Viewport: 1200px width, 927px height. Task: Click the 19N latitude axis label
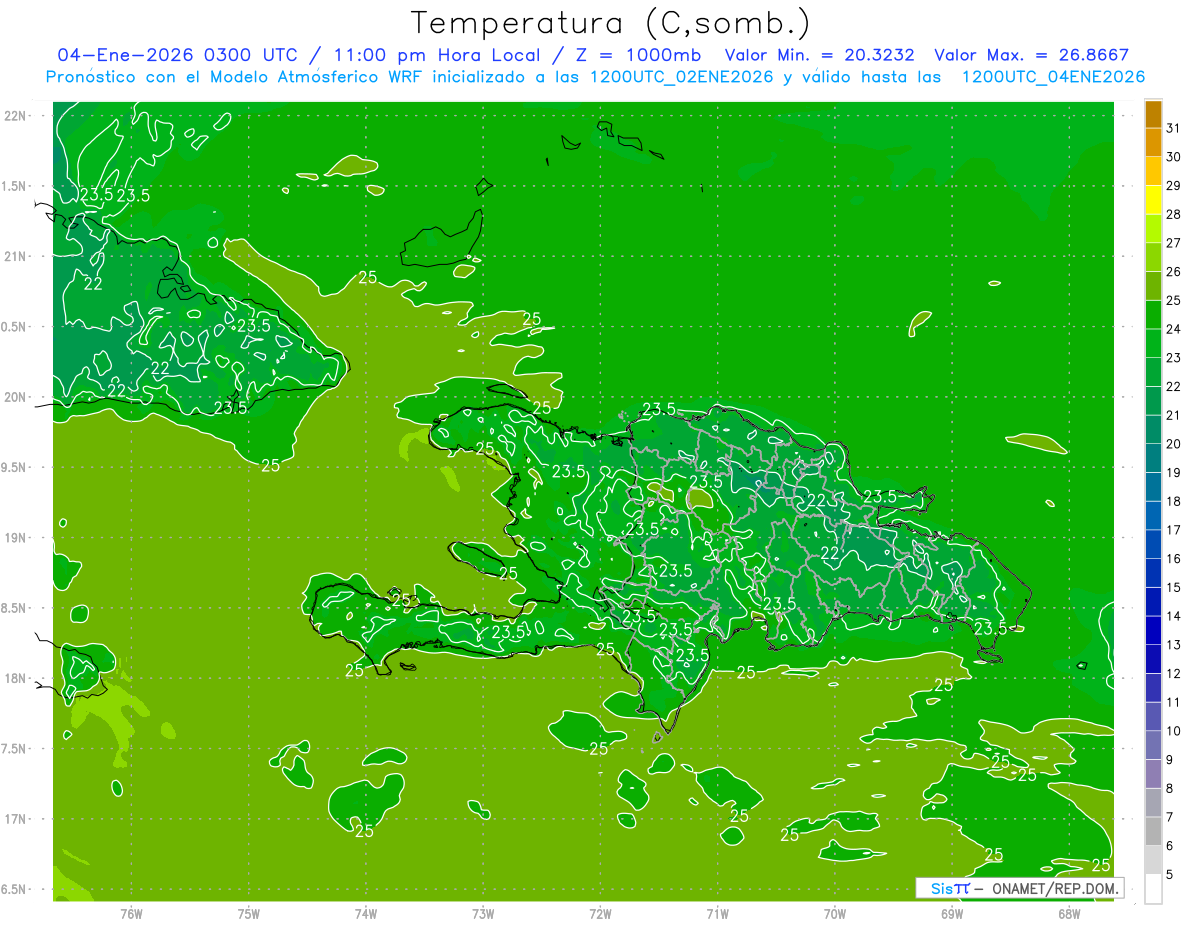point(15,538)
